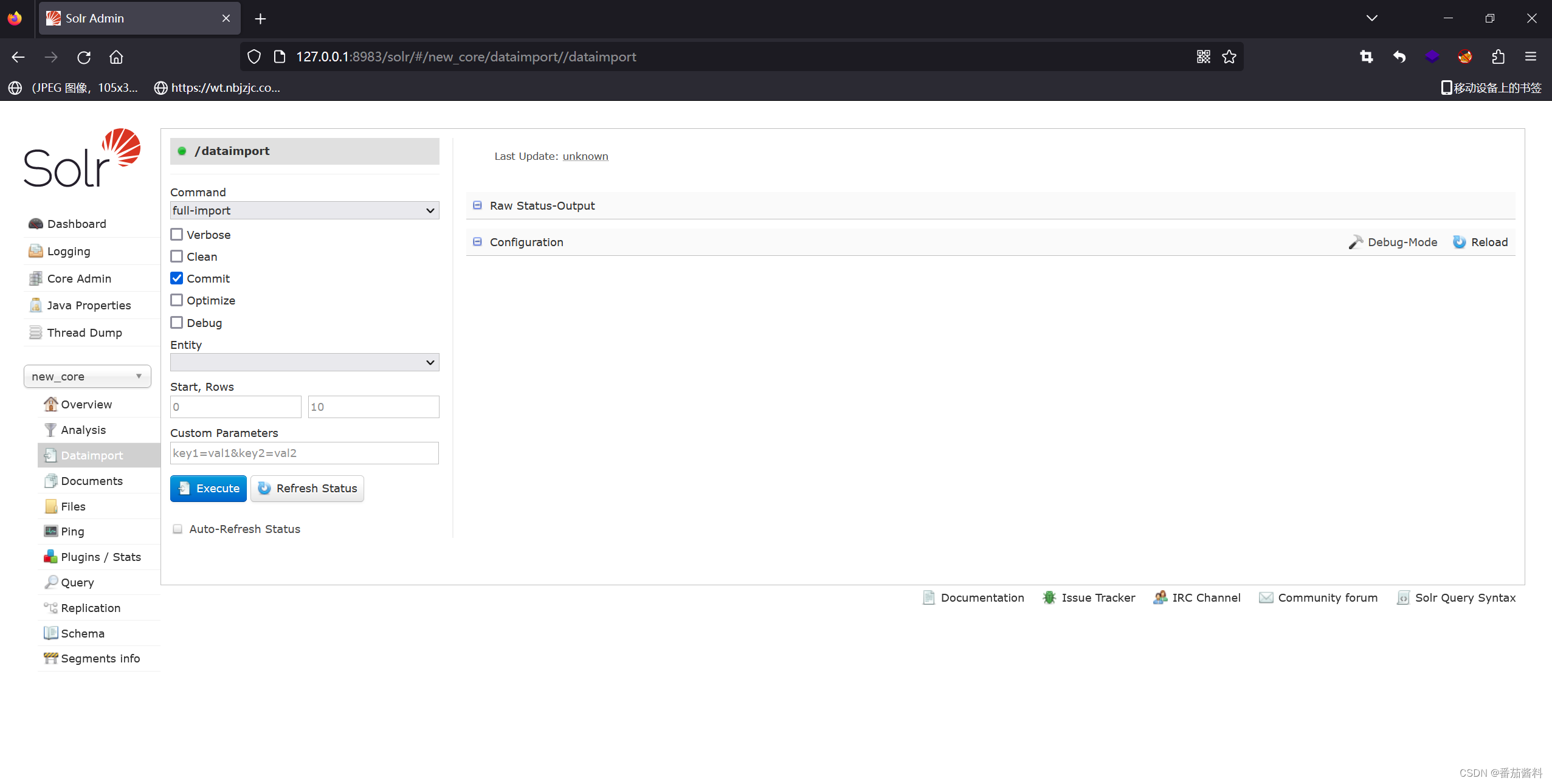Click the Query magnifier icon
1552x784 pixels.
click(51, 582)
